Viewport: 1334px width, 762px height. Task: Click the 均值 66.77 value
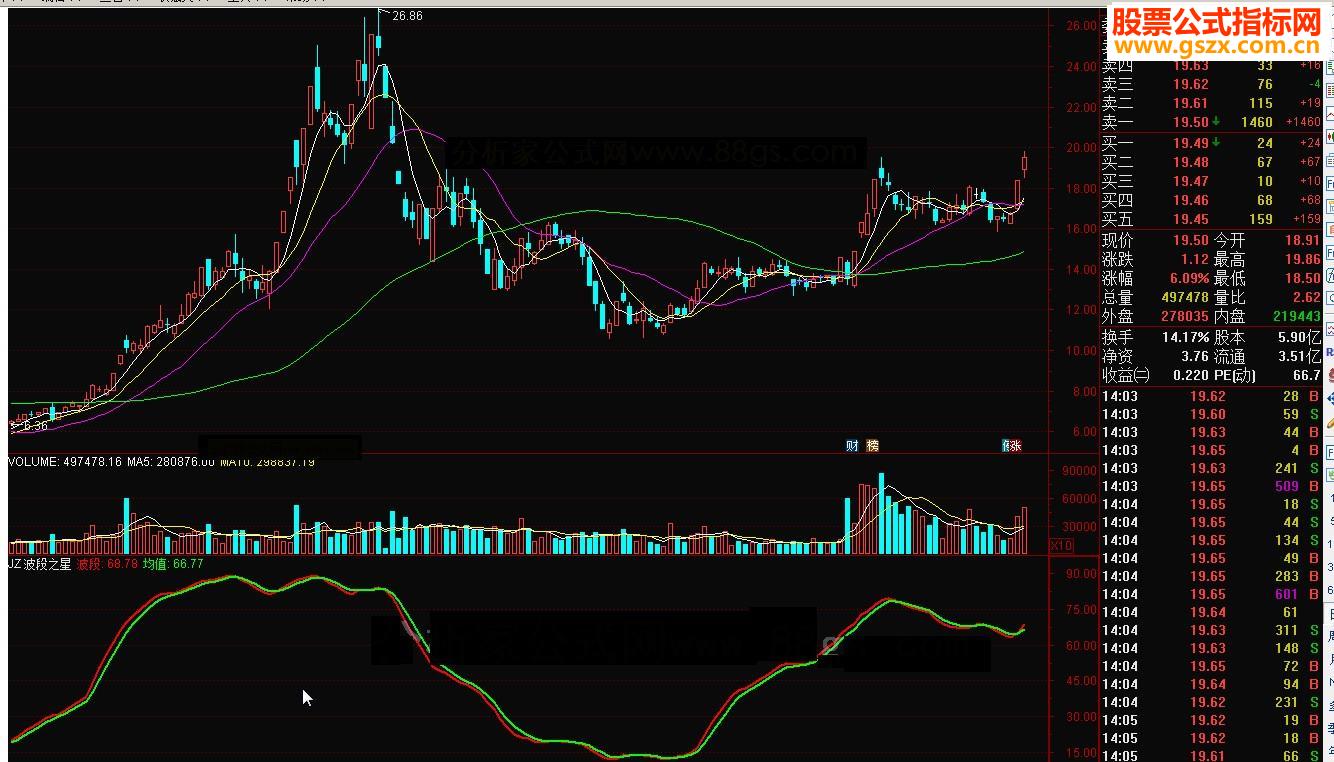pyautogui.click(x=173, y=564)
